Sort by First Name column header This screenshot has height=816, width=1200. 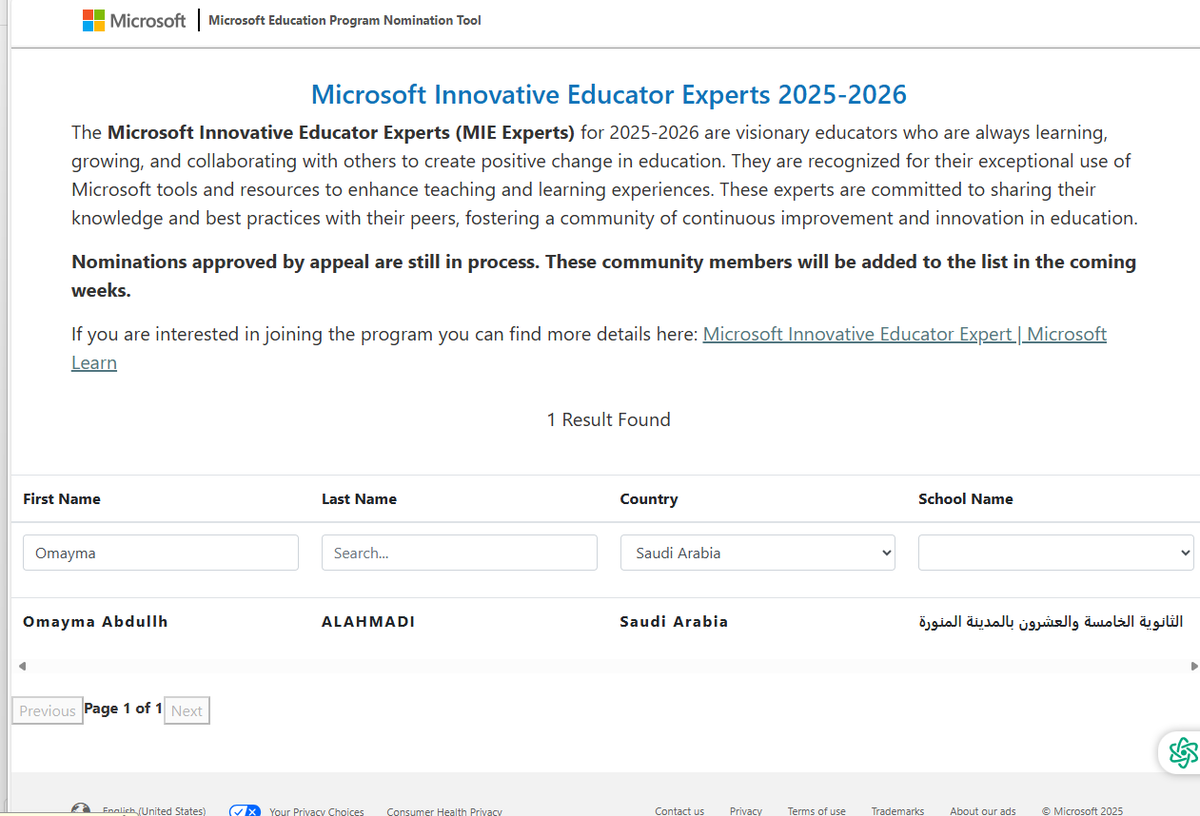[x=62, y=499]
